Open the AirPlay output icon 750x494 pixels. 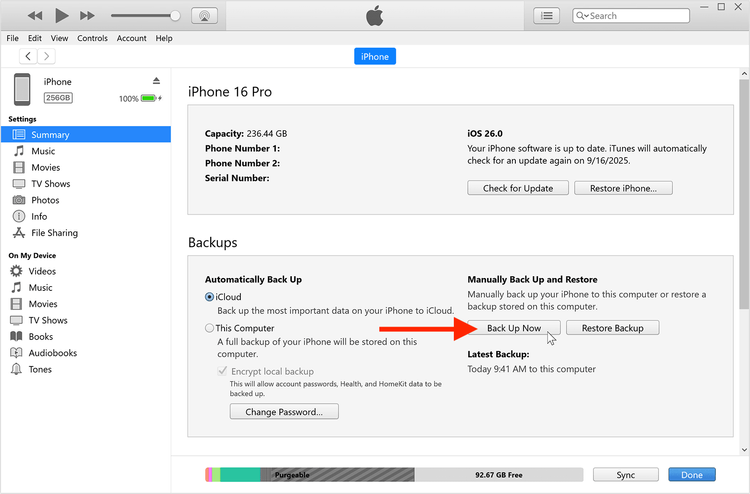(204, 16)
